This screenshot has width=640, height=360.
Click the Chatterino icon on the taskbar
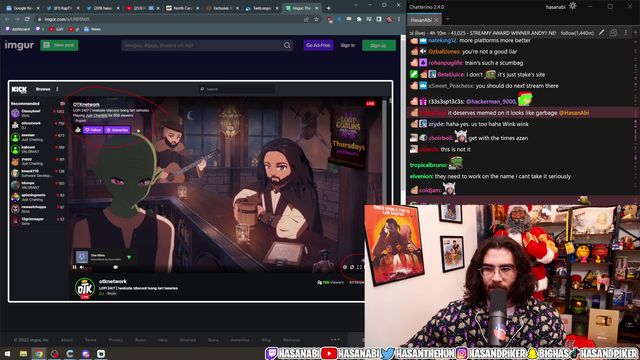(70, 353)
